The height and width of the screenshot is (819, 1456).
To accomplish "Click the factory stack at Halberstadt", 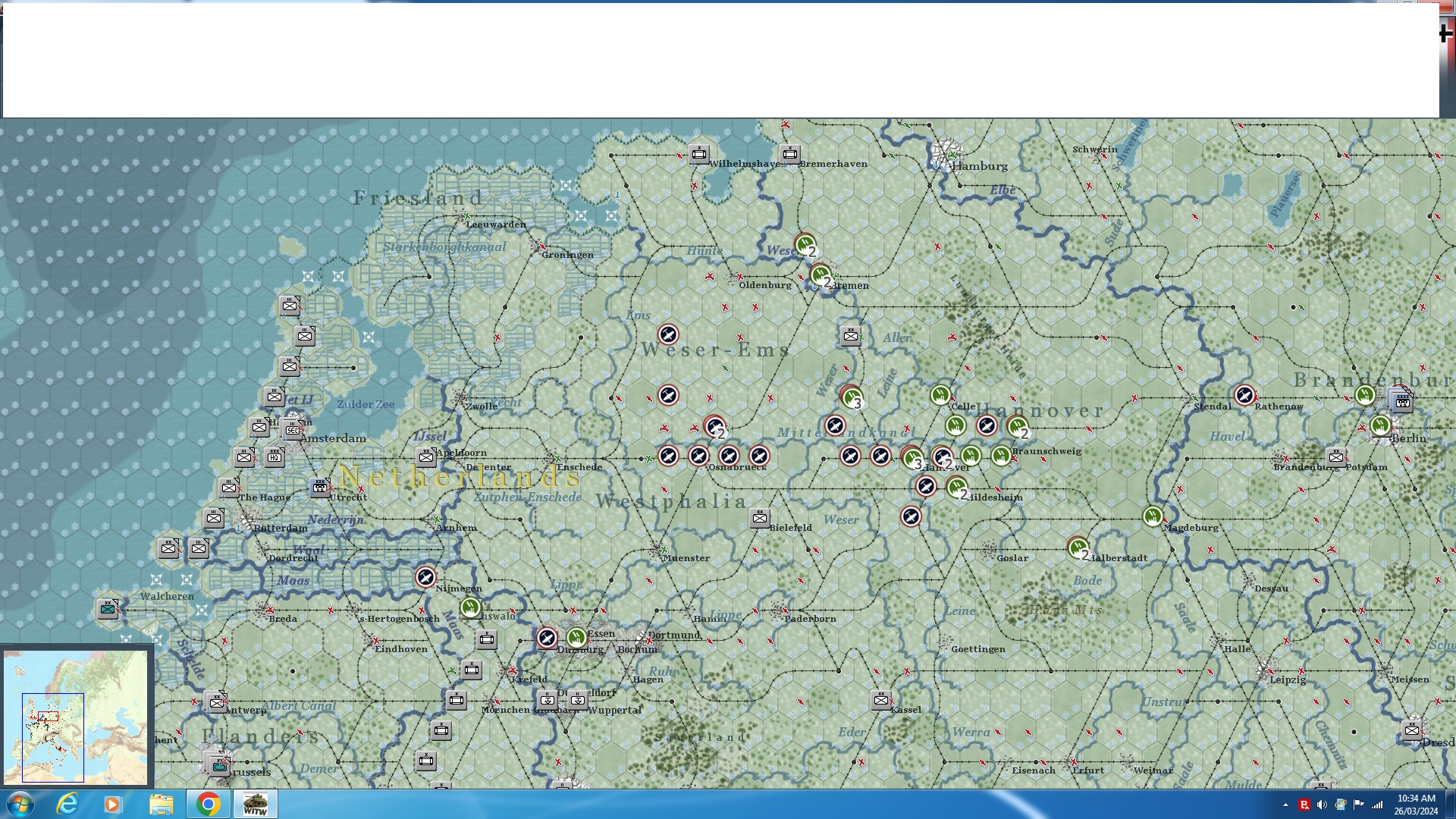I will 1078,548.
